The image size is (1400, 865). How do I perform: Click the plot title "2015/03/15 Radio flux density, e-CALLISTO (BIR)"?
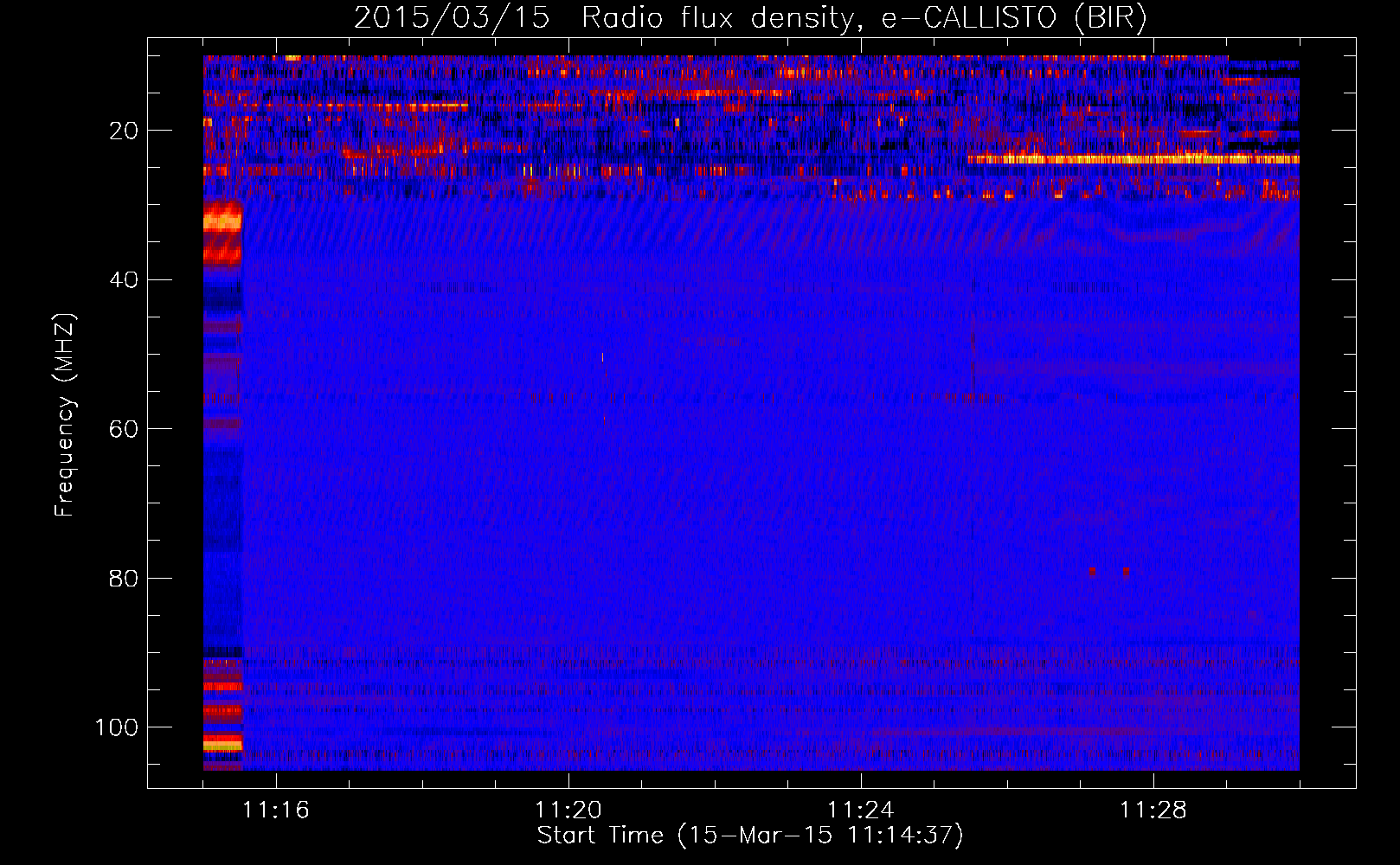[750, 17]
